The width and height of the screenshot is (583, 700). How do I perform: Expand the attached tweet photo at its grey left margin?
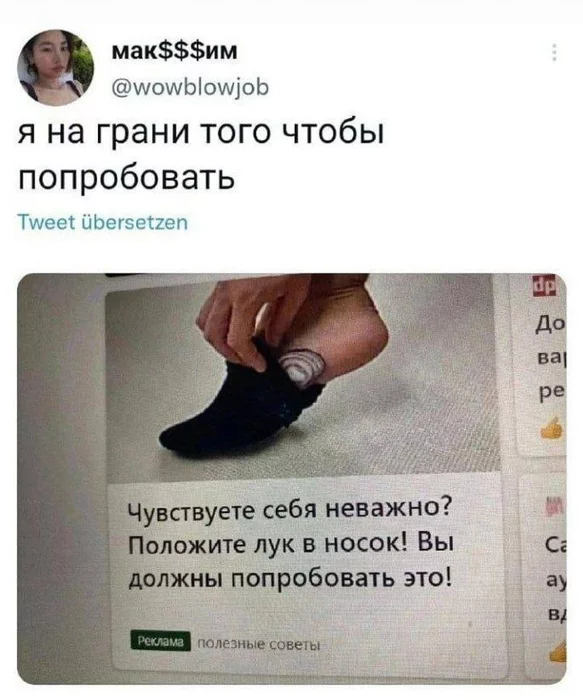62,479
